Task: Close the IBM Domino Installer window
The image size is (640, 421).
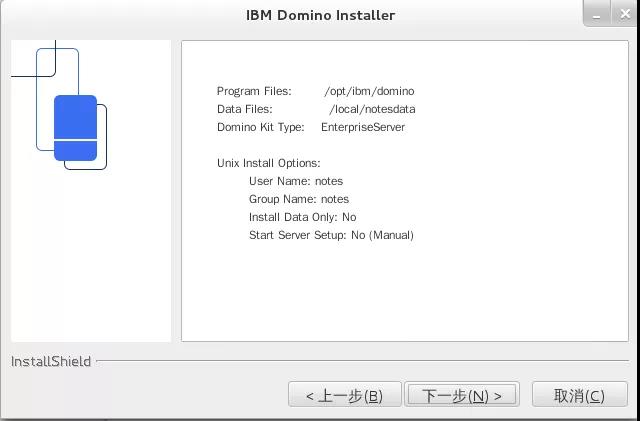Action: (x=624, y=14)
